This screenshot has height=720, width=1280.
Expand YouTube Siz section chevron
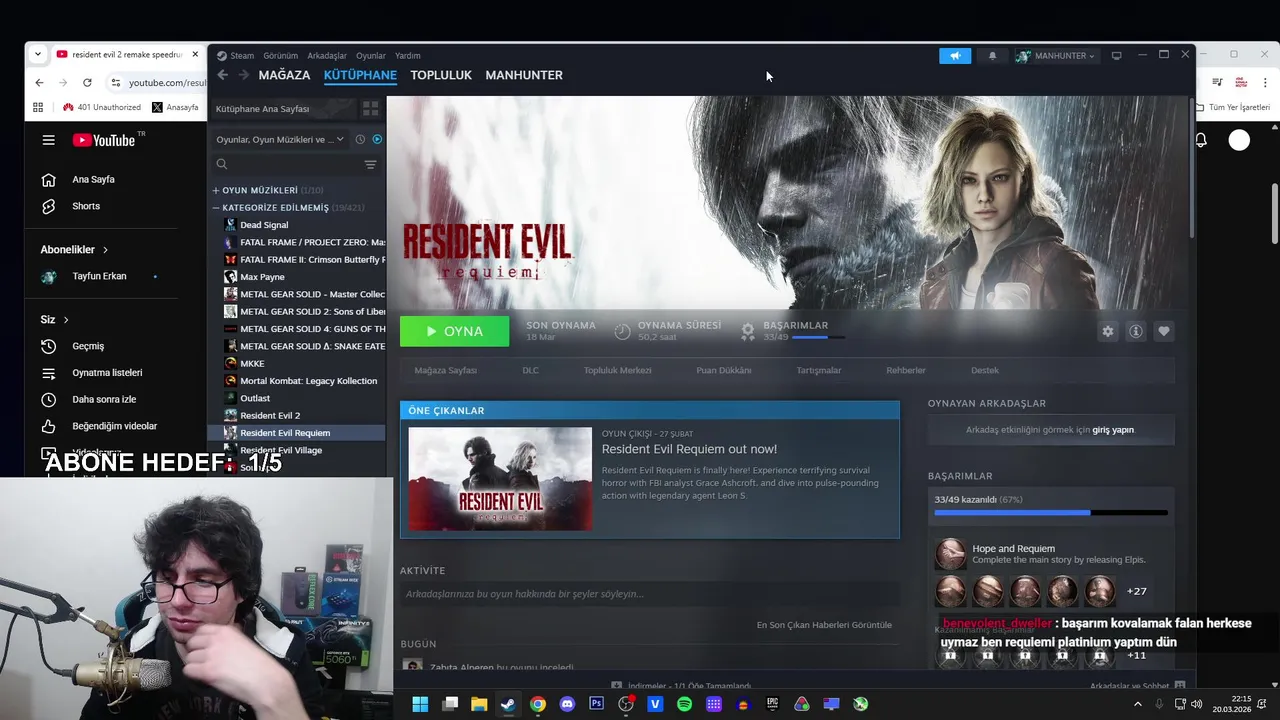pos(66,319)
